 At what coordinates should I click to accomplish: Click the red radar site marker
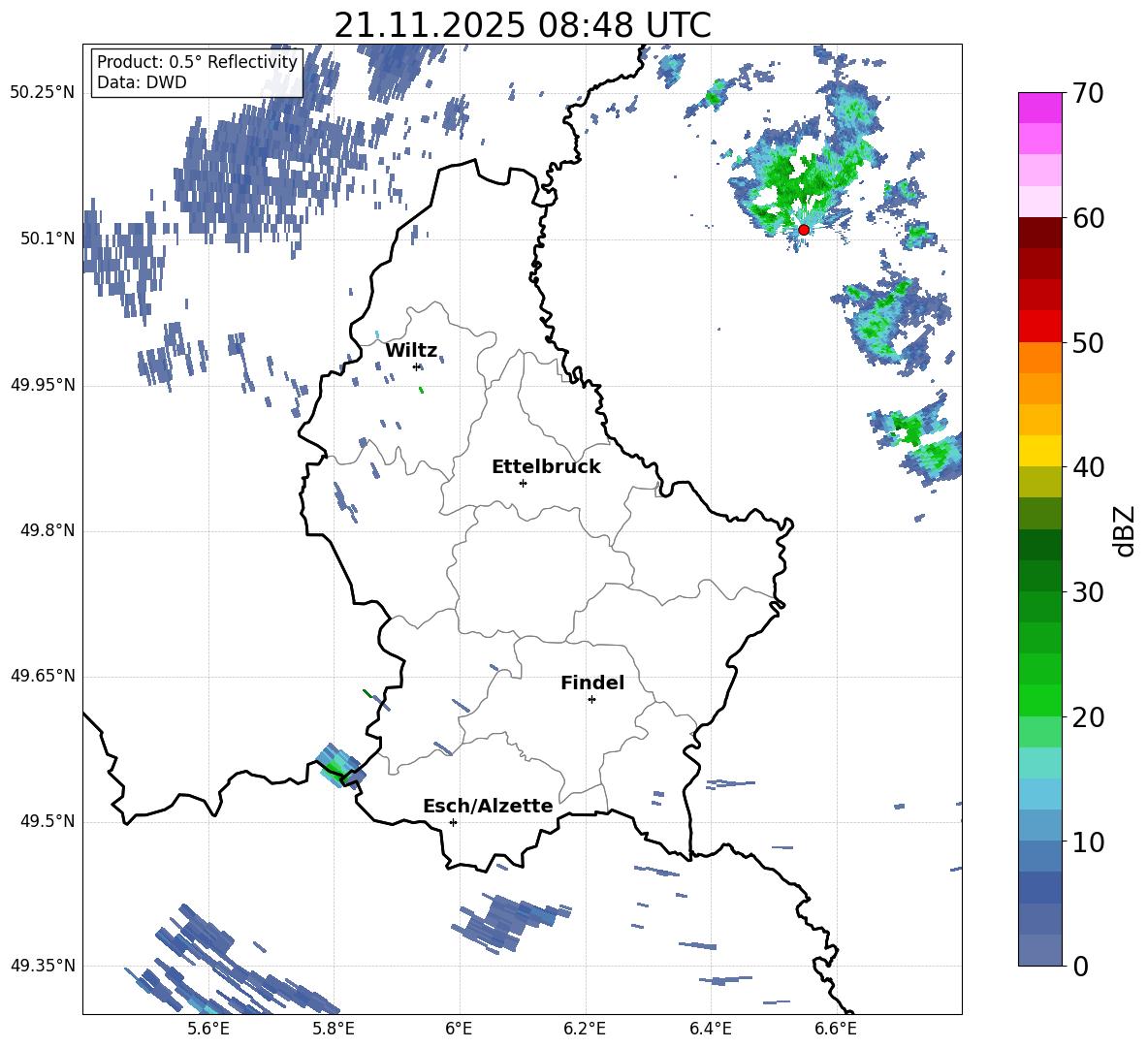pyautogui.click(x=803, y=230)
